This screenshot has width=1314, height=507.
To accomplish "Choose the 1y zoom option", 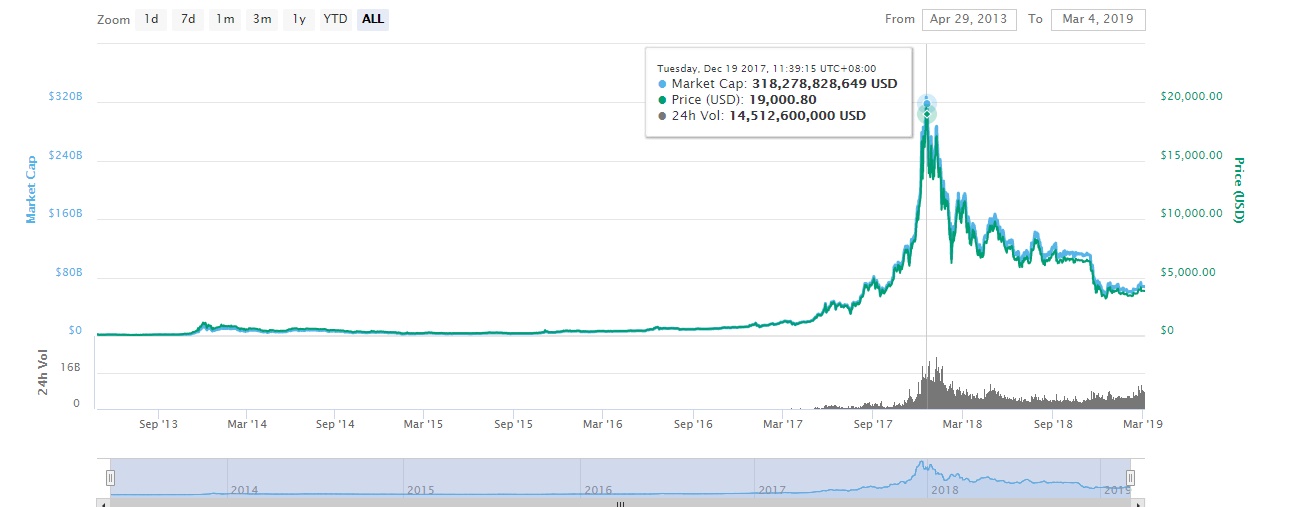I will click(x=298, y=19).
